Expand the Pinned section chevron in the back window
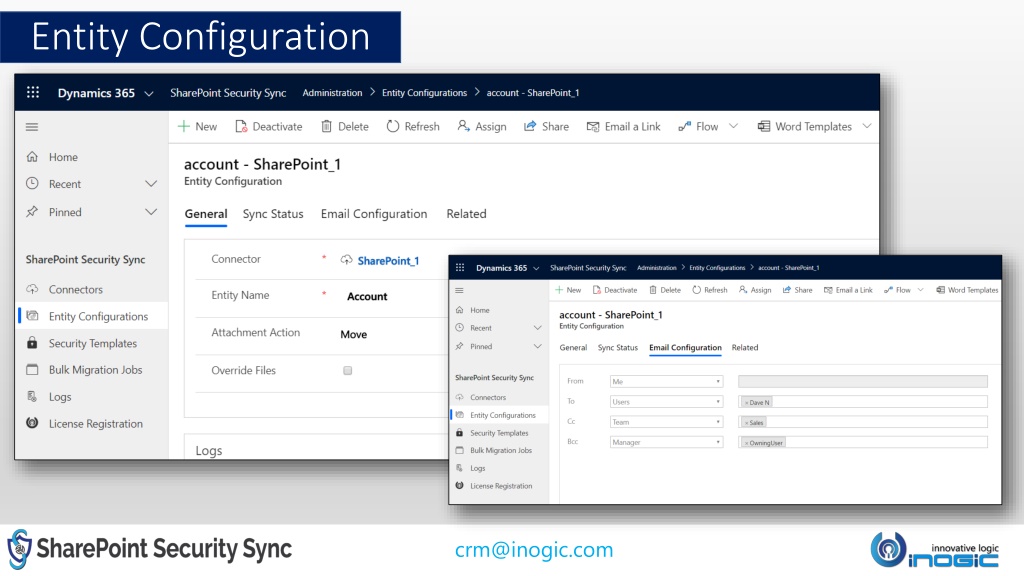The width and height of the screenshot is (1024, 576). tap(151, 212)
